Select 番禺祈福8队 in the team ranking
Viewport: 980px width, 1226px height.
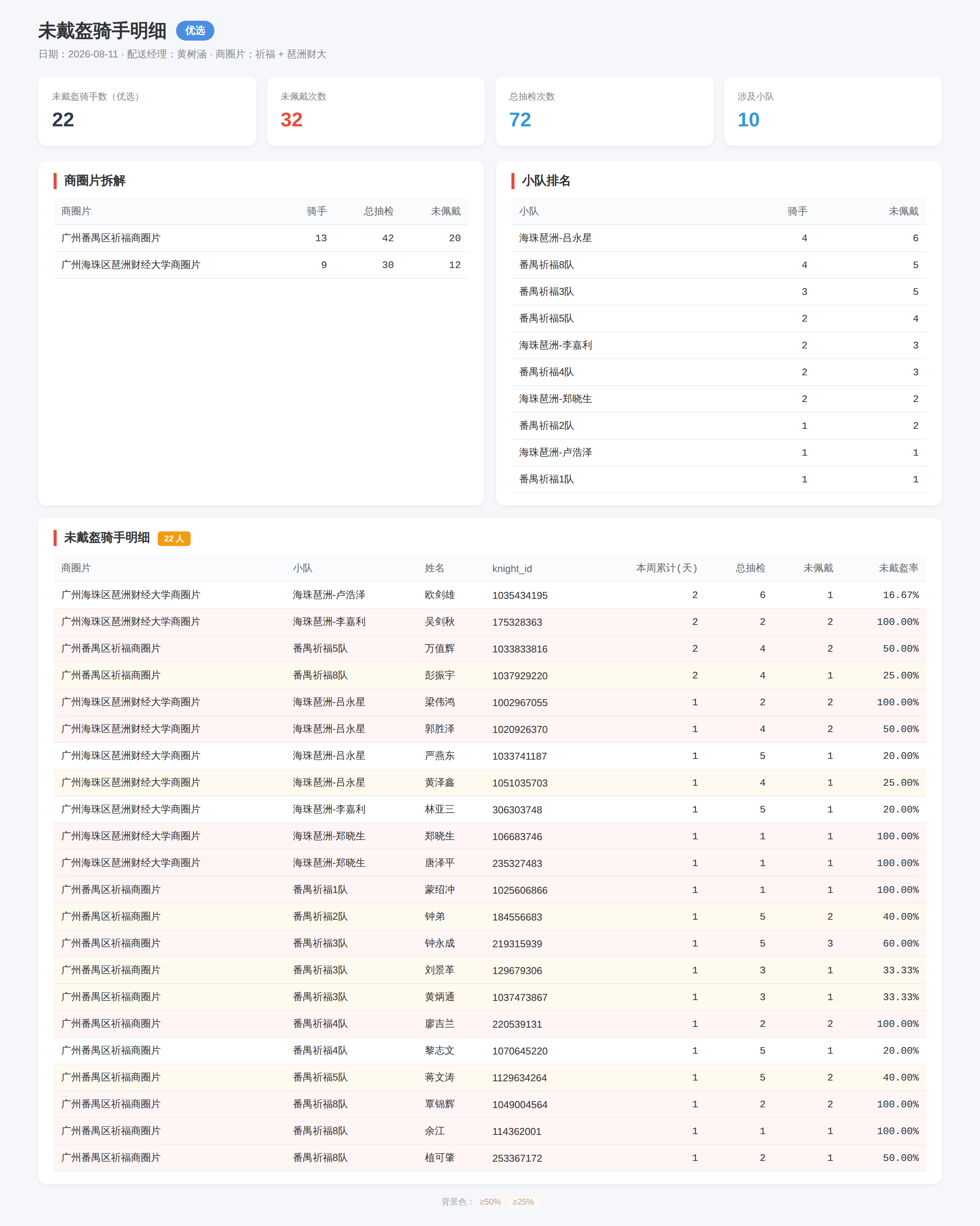(x=546, y=265)
